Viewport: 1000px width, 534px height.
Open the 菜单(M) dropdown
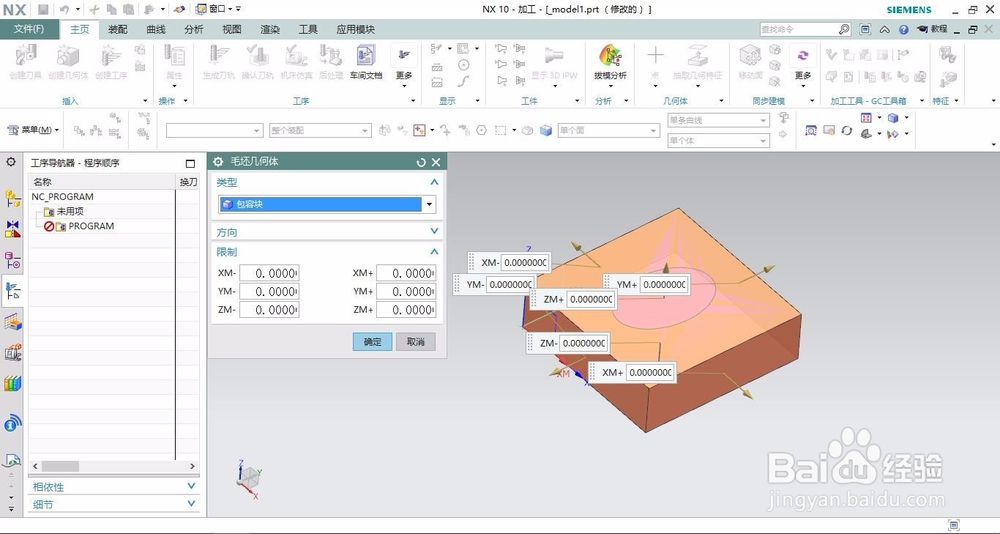[33, 130]
